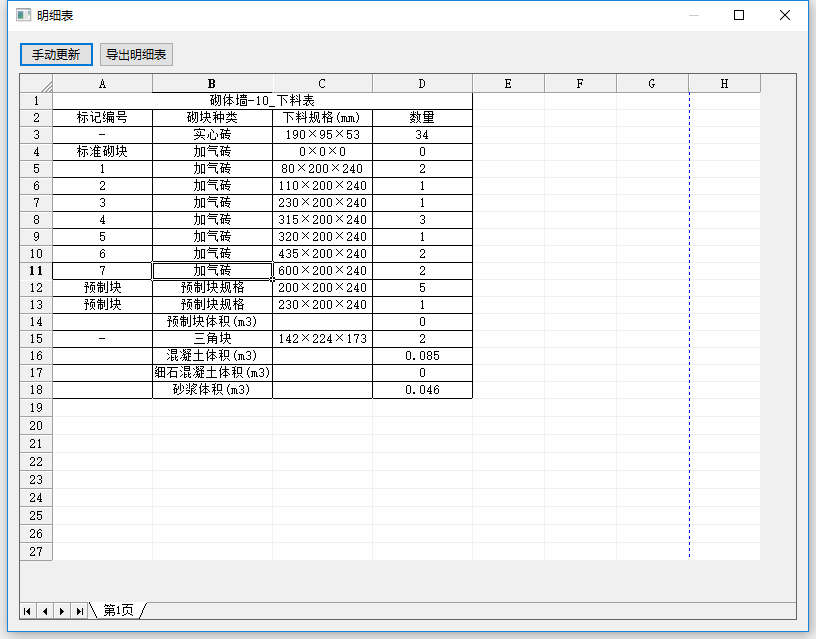The height and width of the screenshot is (639, 816).
Task: Click the 下料规格(mm) header cell
Action: point(322,118)
